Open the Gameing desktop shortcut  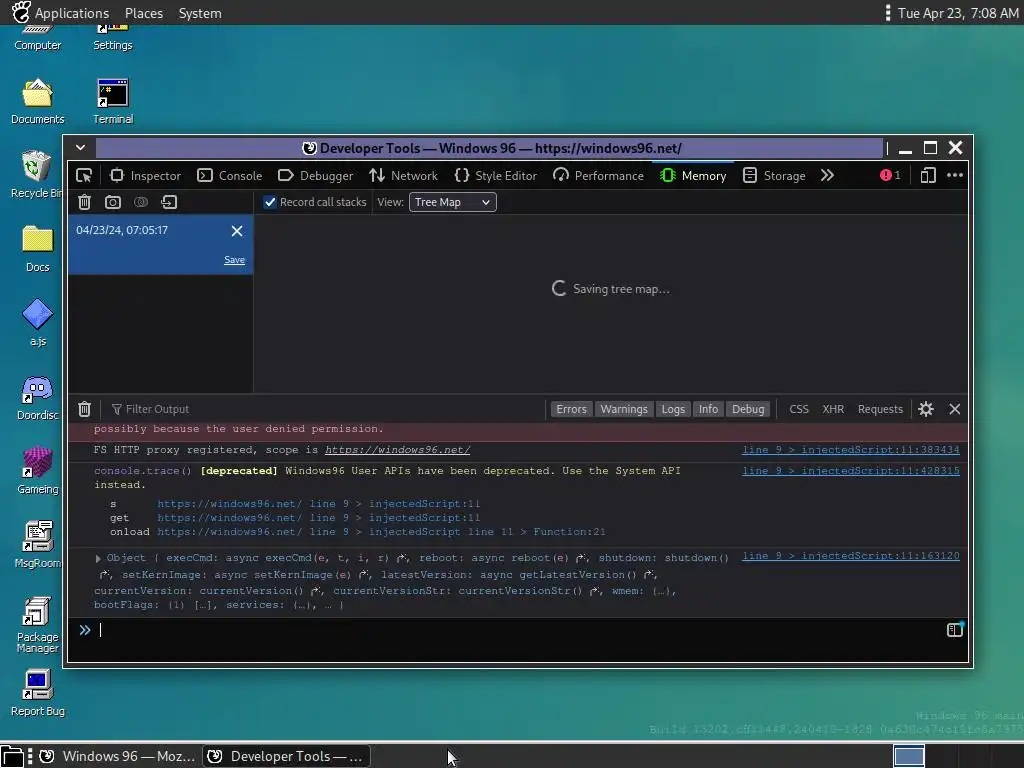(x=37, y=471)
